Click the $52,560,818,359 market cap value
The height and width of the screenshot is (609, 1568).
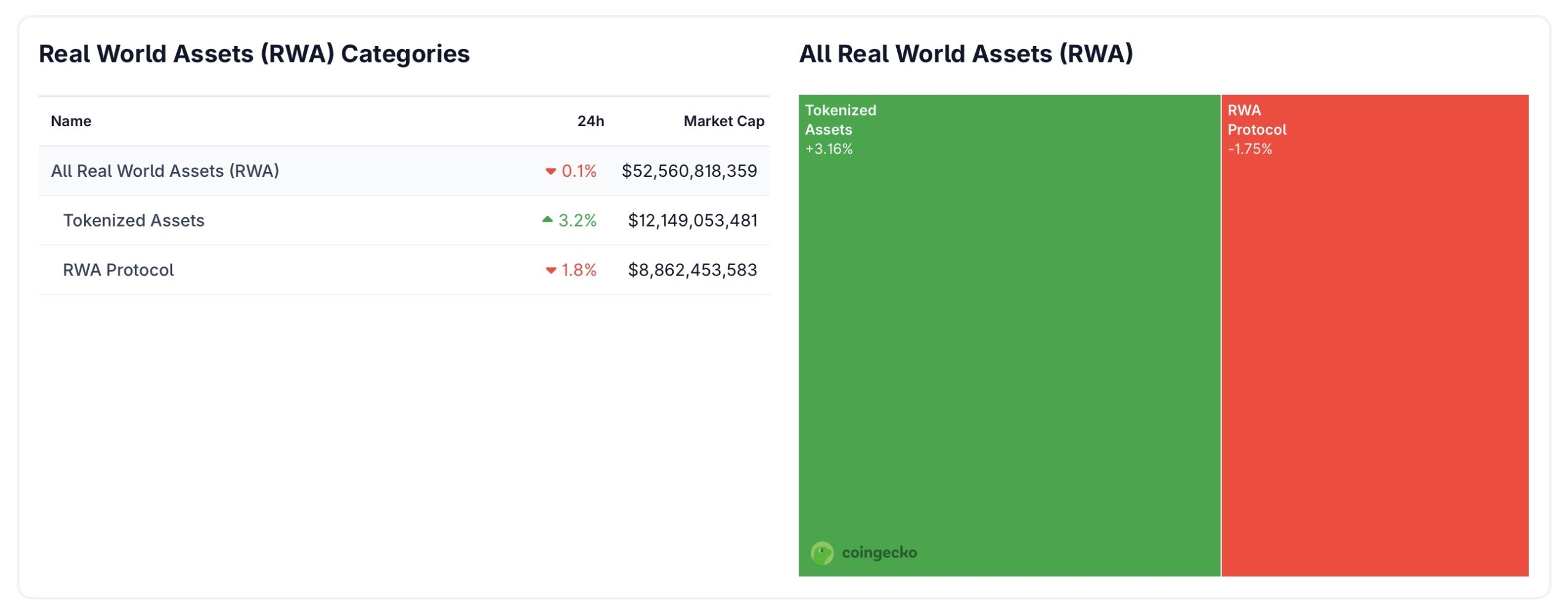[690, 172]
